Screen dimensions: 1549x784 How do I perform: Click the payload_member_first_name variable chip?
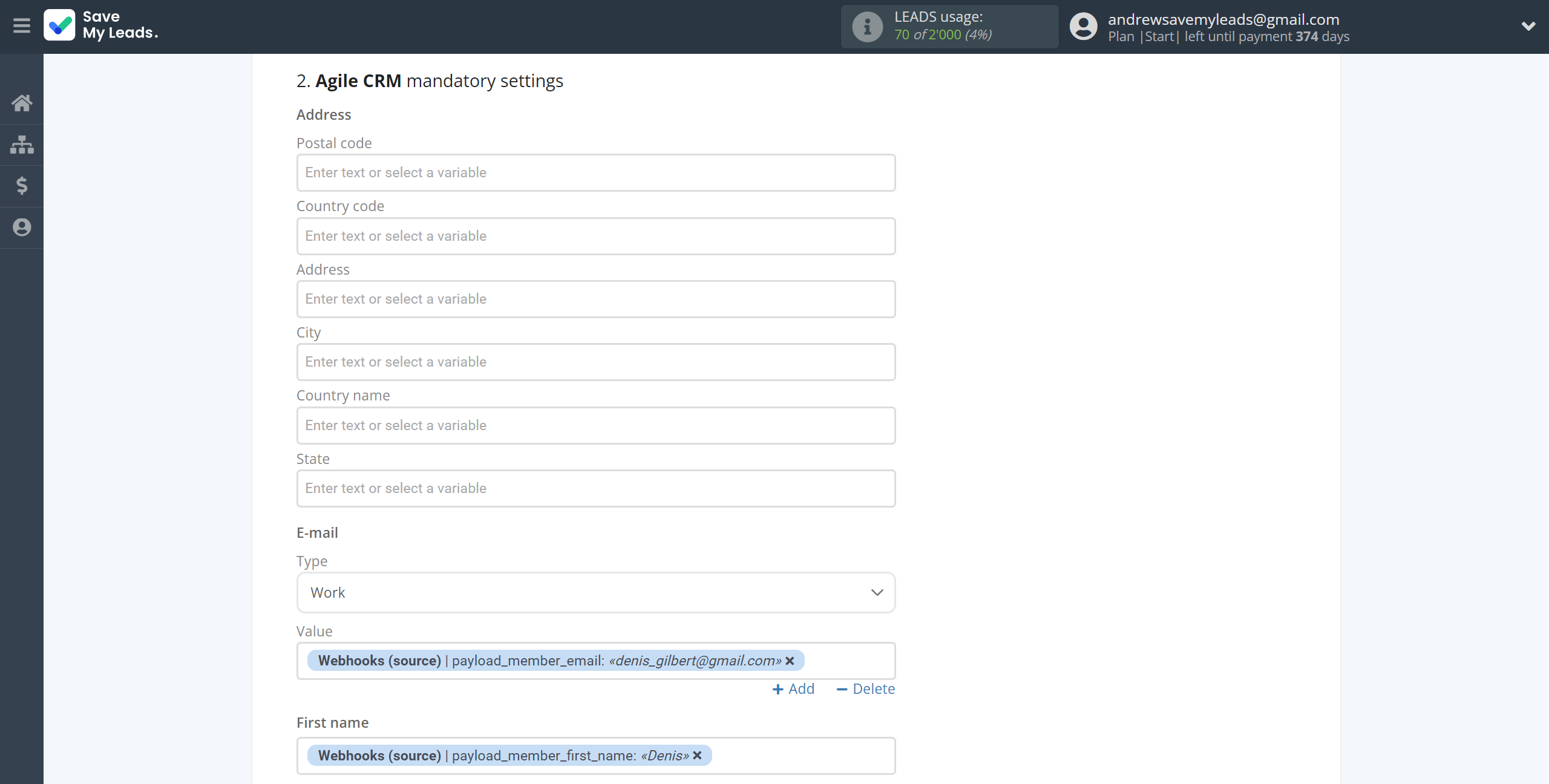(x=509, y=756)
